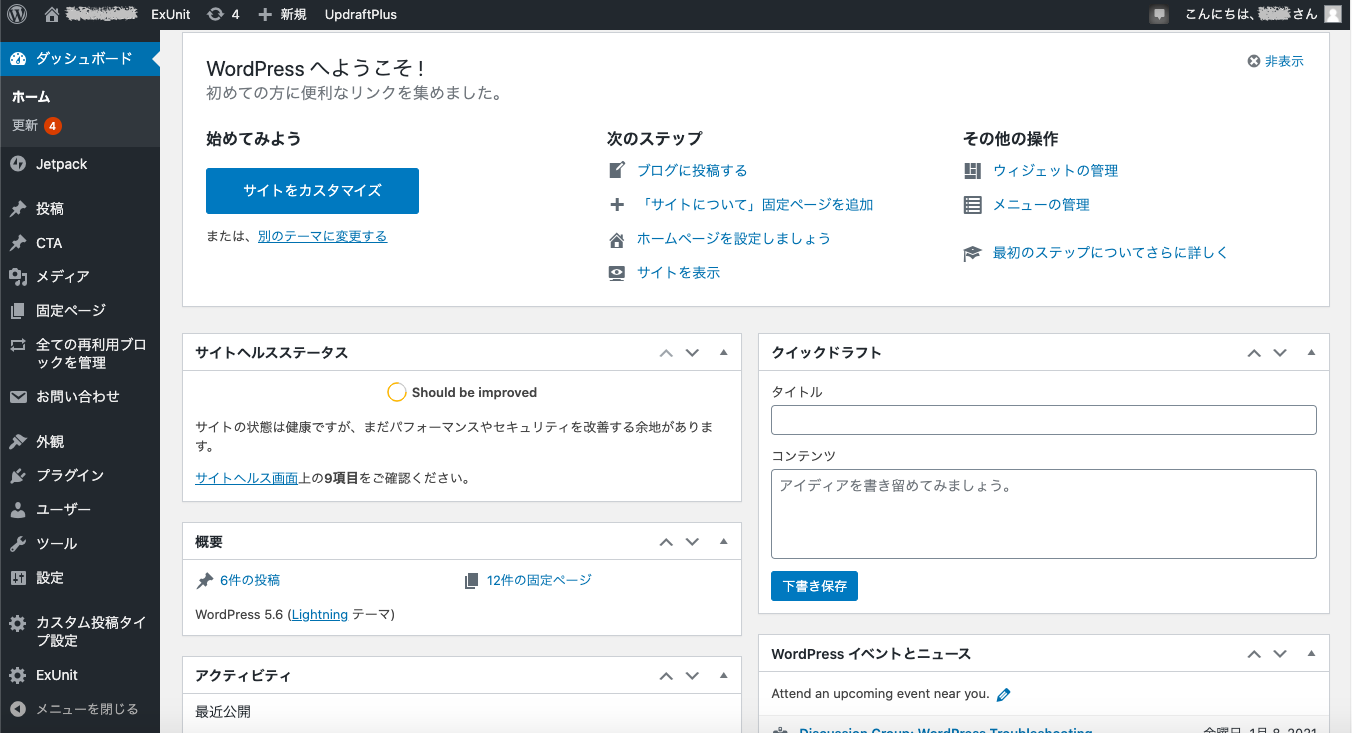1352x733 pixels.
Task: Toggle the 概要 panel triangle
Action: point(724,541)
